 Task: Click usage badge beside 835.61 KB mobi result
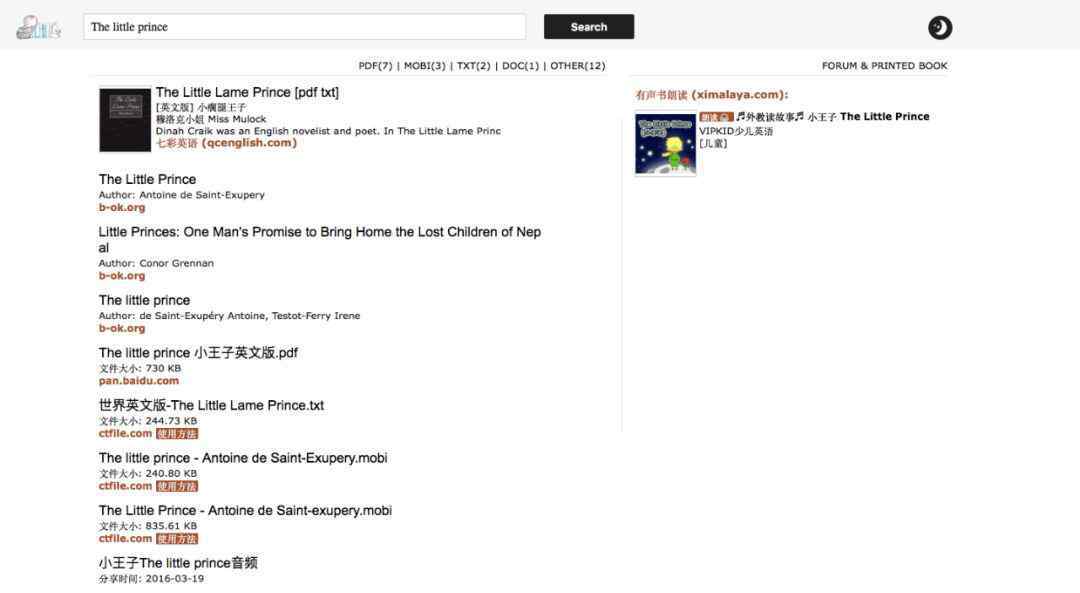pyautogui.click(x=177, y=539)
